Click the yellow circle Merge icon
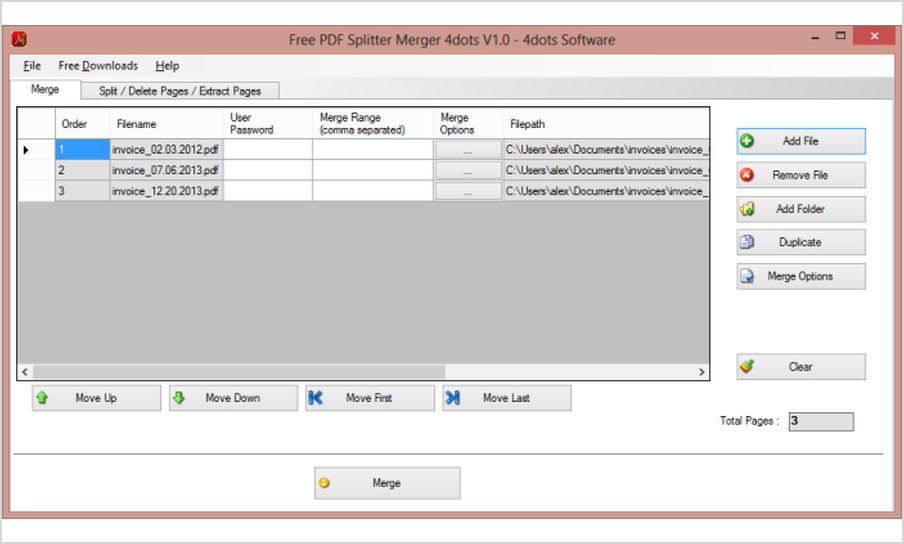This screenshot has height=544, width=904. [324, 482]
